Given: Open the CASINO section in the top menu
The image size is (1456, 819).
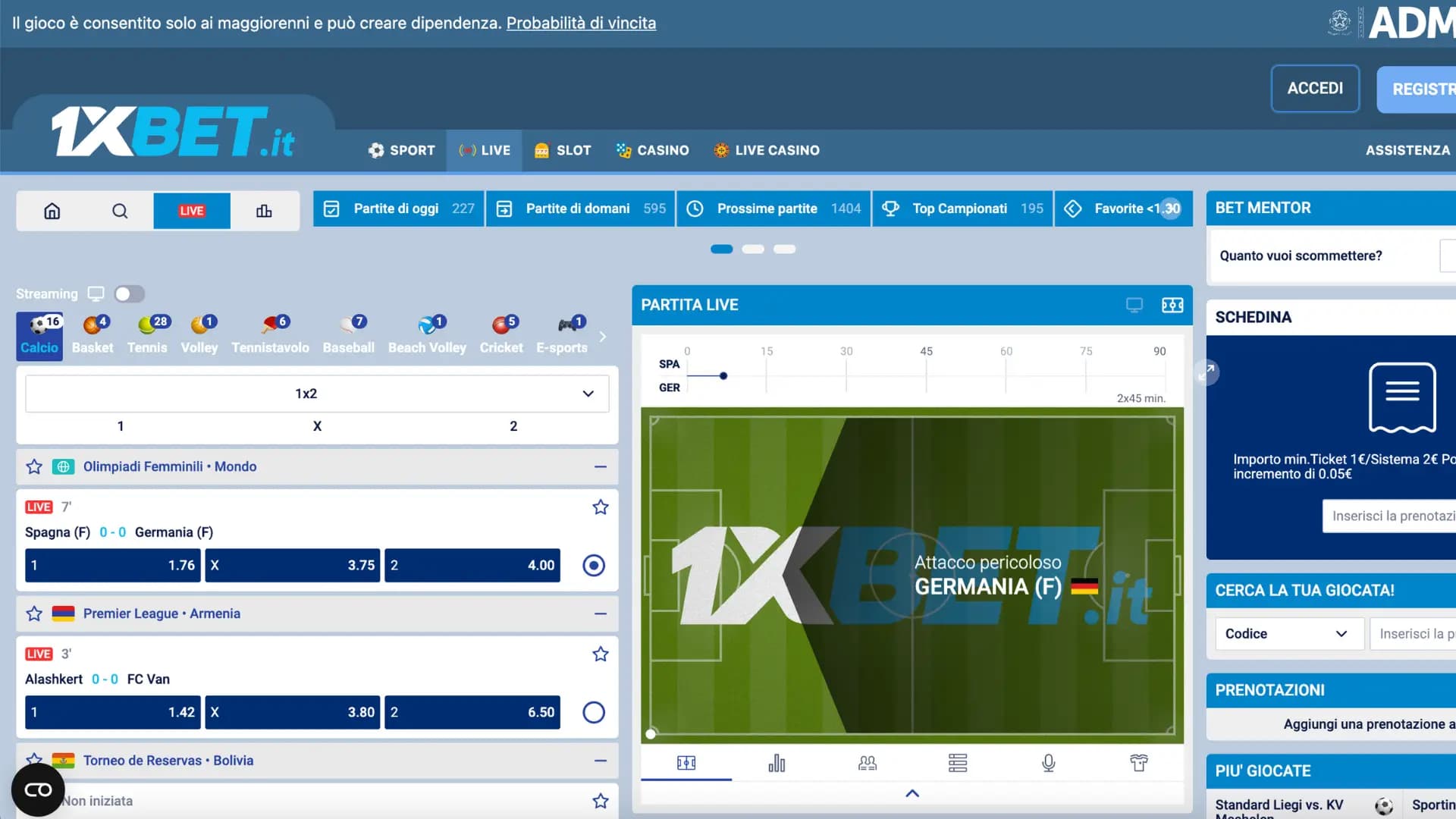Looking at the screenshot, I should coord(652,150).
